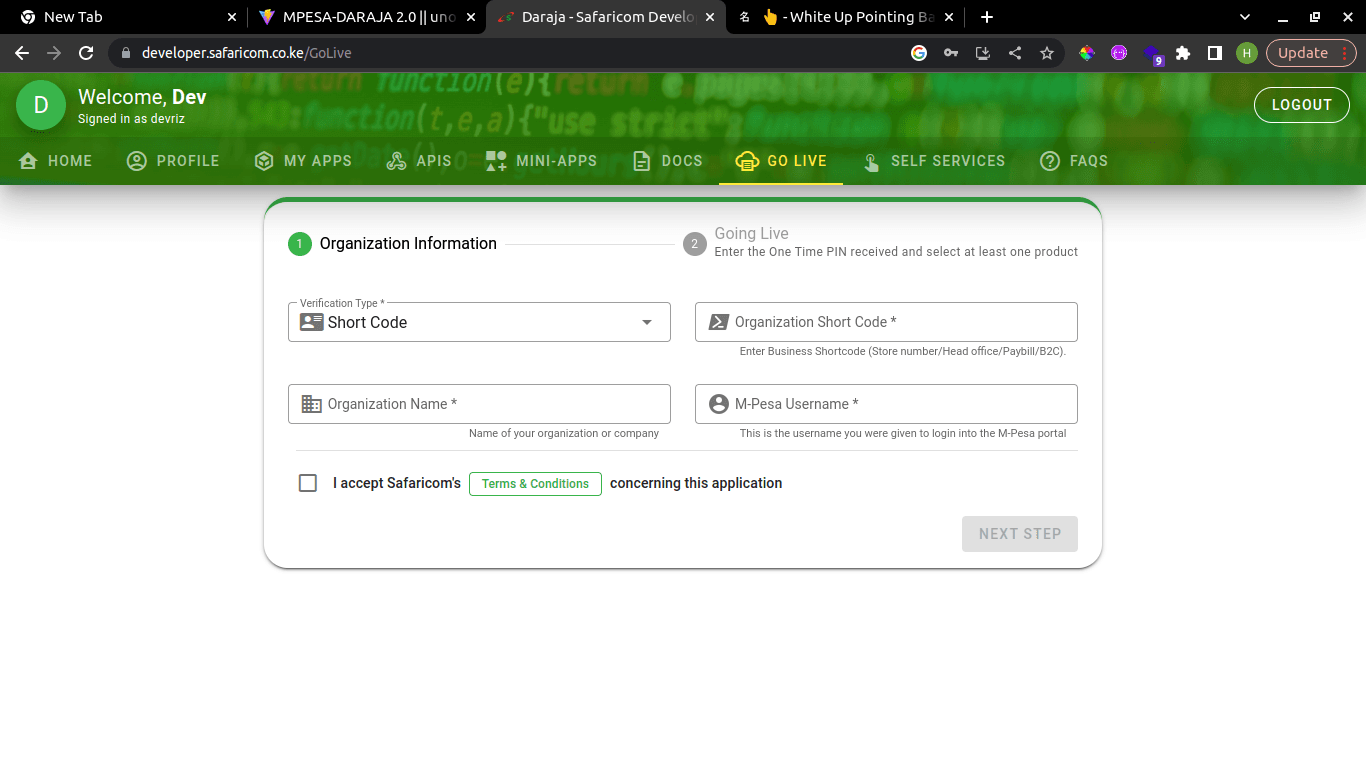
Task: Open the Terms & Conditions link
Action: pyautogui.click(x=535, y=484)
